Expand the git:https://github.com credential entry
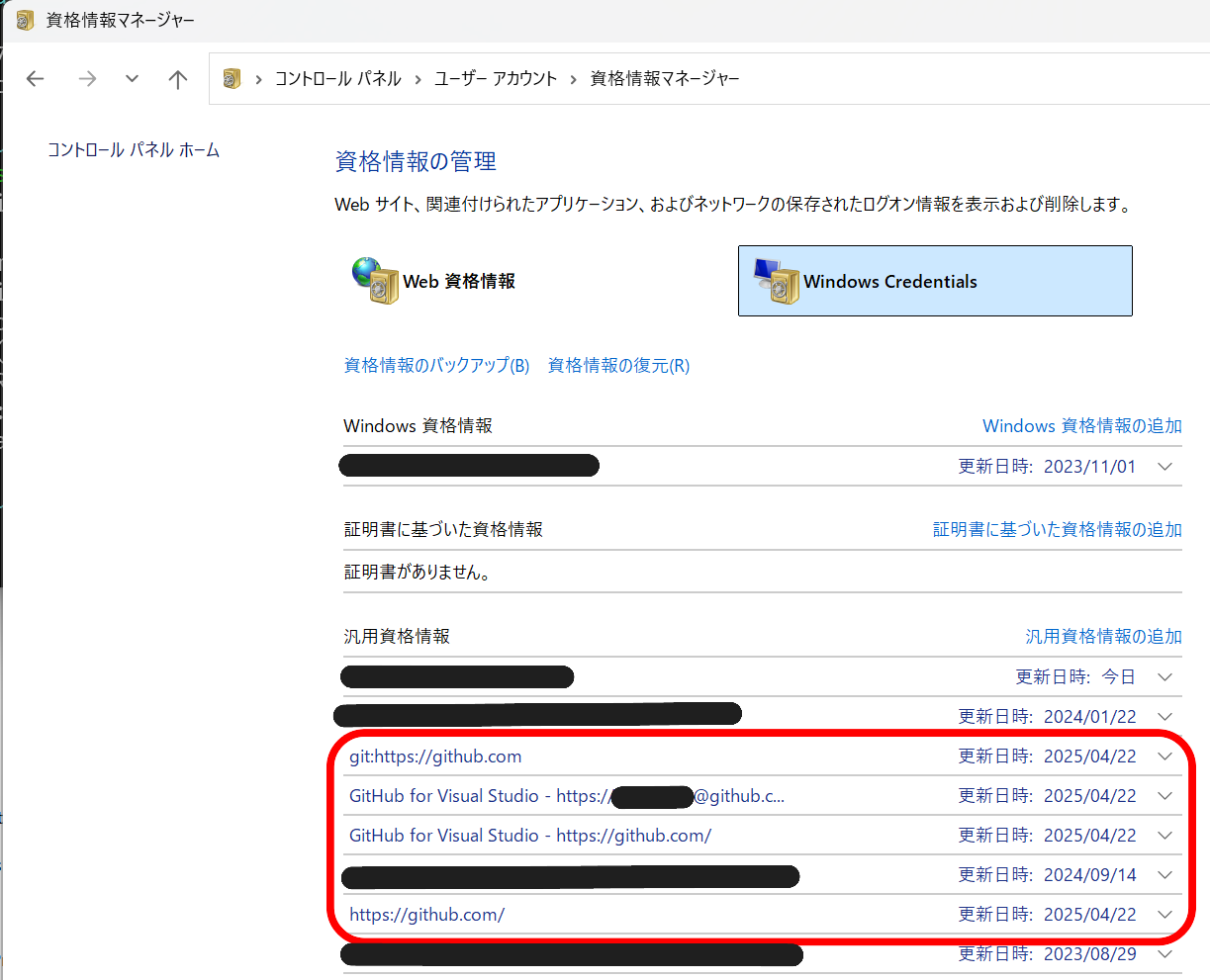The image size is (1210, 980). coord(1164,757)
